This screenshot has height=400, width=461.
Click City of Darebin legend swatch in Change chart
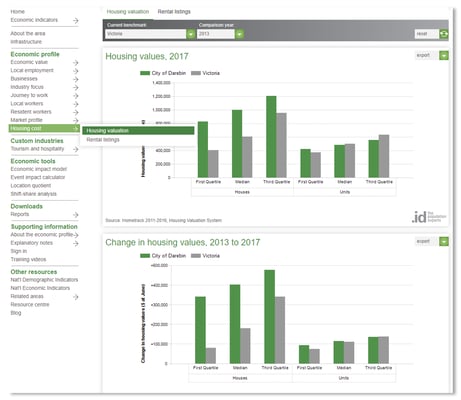tap(145, 256)
